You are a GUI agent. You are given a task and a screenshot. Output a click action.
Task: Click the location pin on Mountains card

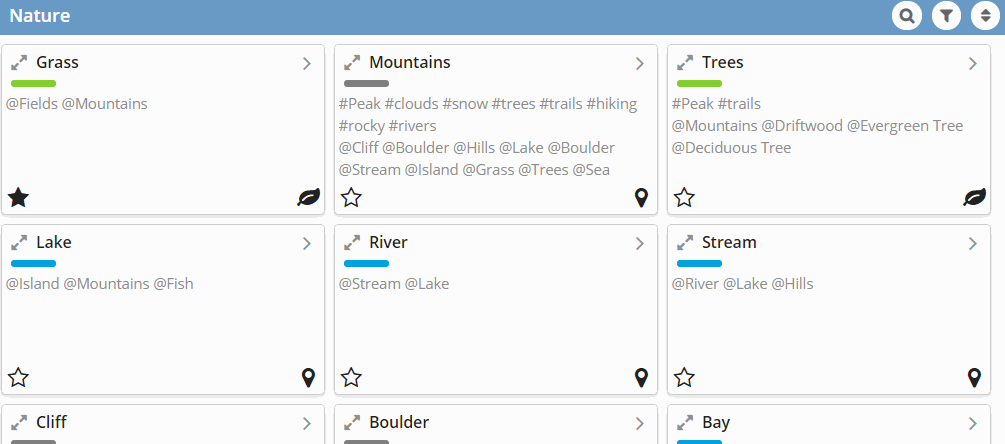(641, 198)
